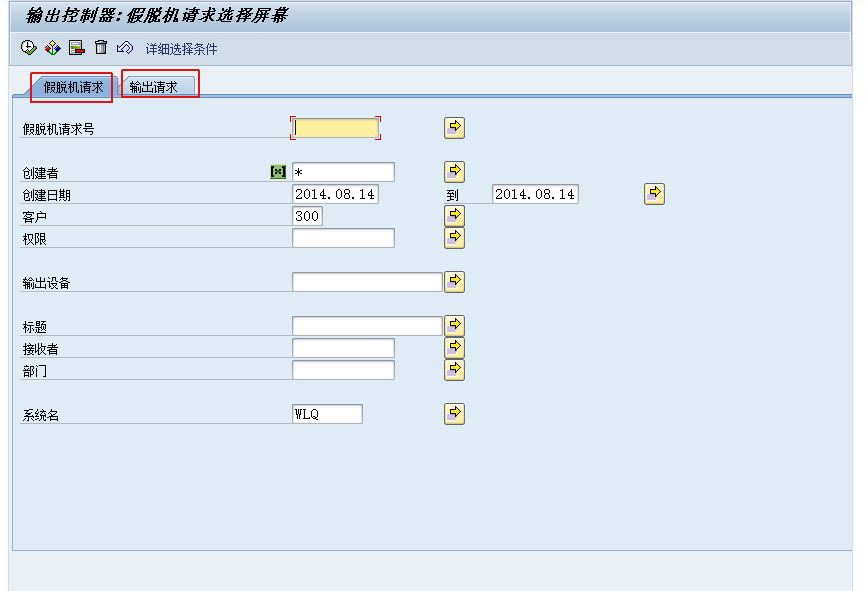The height and width of the screenshot is (591, 867).
Task: Click the green selection option icon beside 创建者
Action: (x=278, y=172)
